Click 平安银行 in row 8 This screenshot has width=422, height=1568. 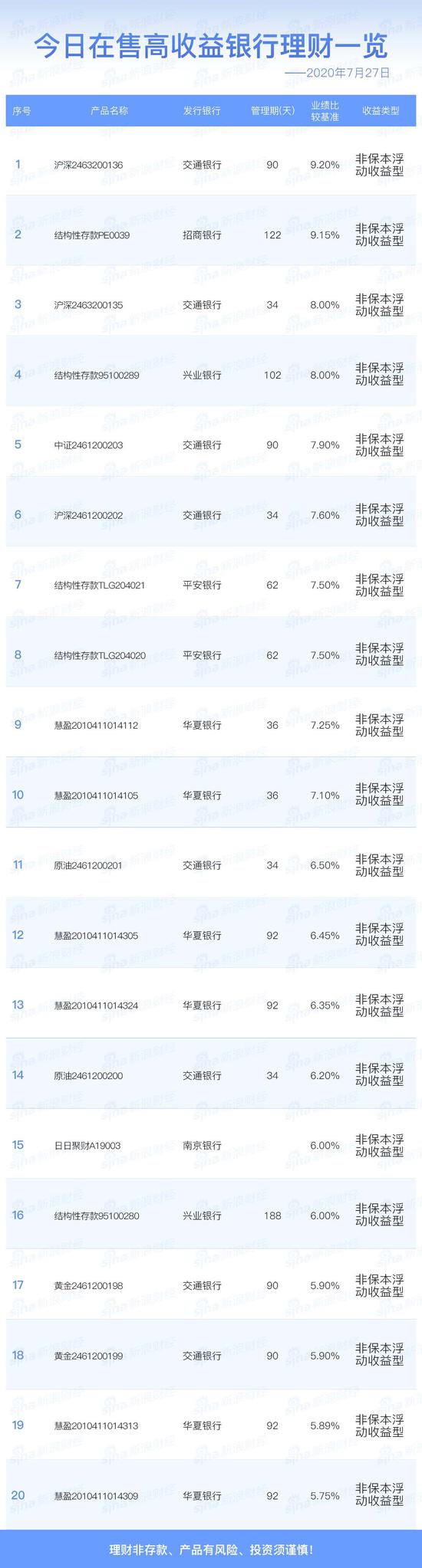pyautogui.click(x=202, y=655)
